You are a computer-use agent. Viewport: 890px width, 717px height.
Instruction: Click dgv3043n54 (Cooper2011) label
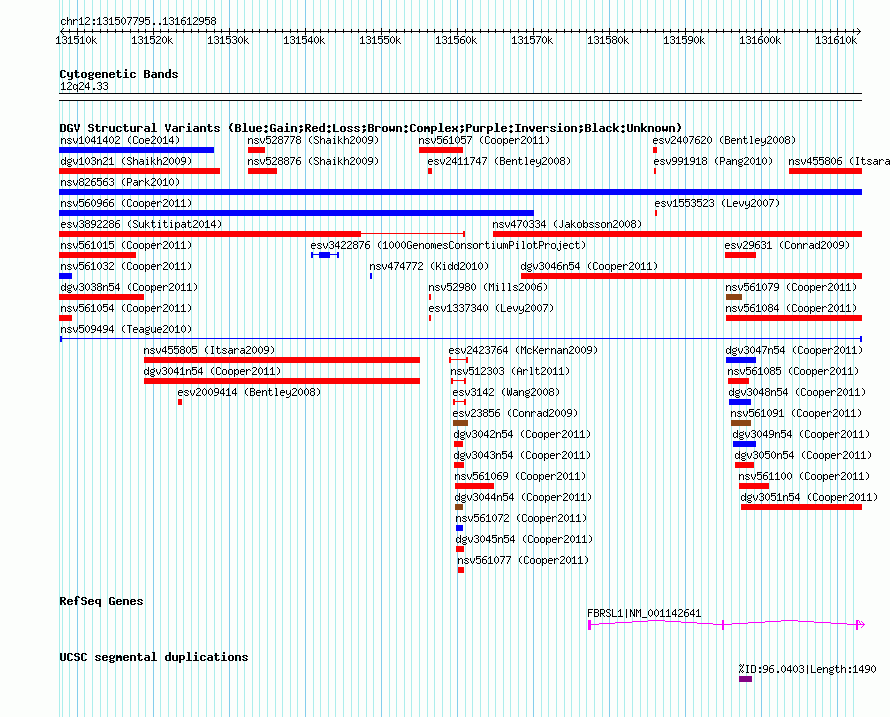[x=522, y=455]
